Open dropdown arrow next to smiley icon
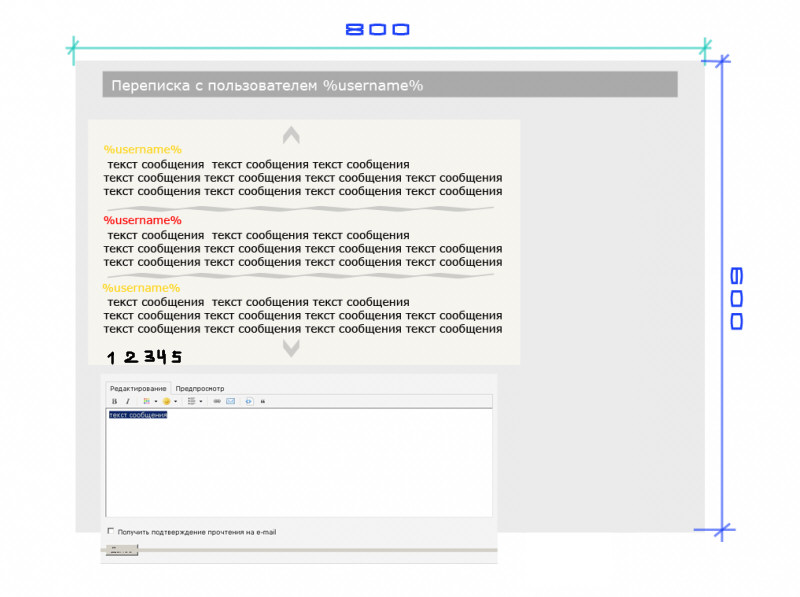 pos(176,401)
